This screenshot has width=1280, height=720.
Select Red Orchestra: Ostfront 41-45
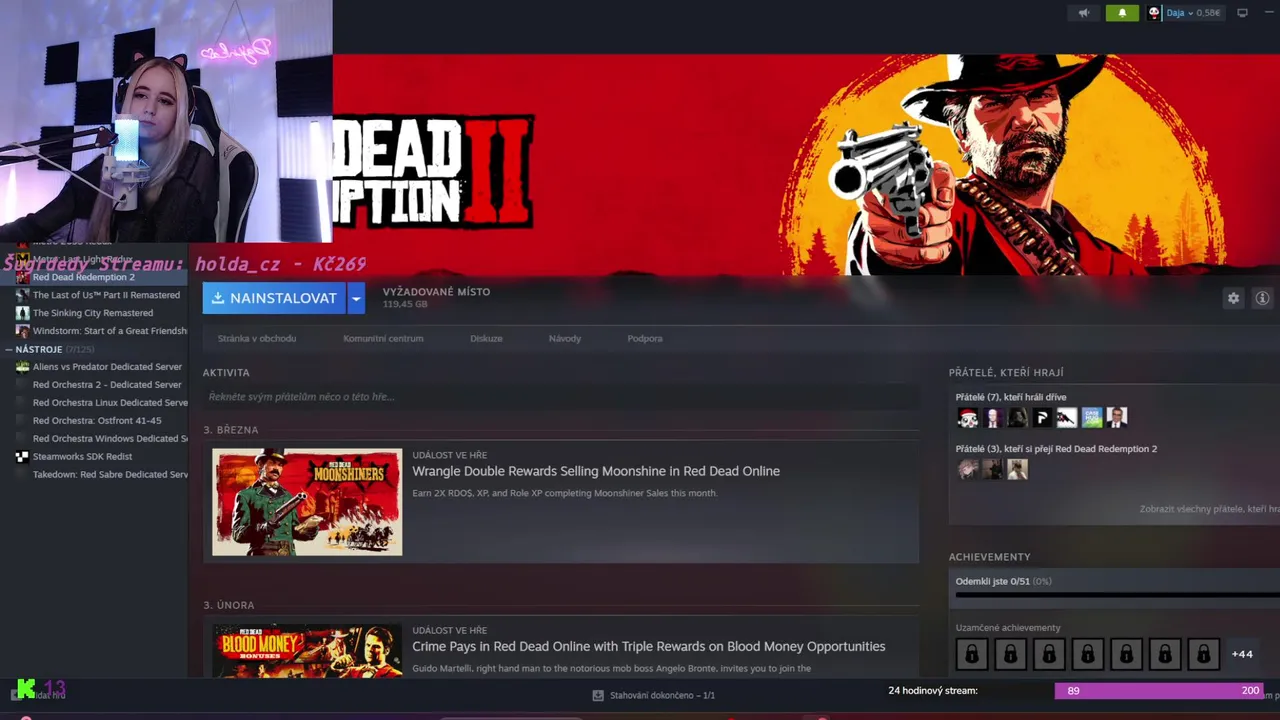(x=97, y=421)
